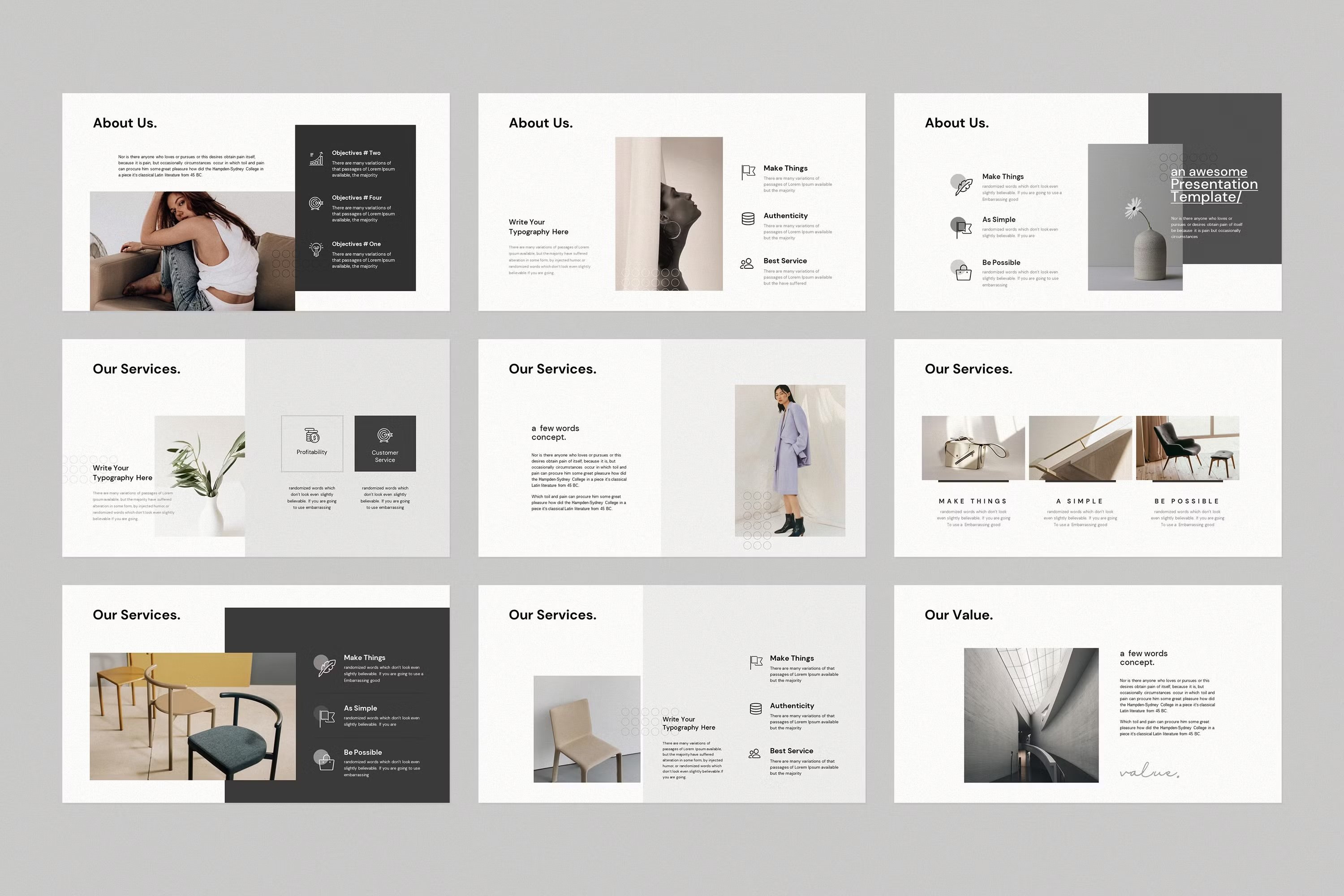Select the handbag photo above MAKE THINGS

973,448
